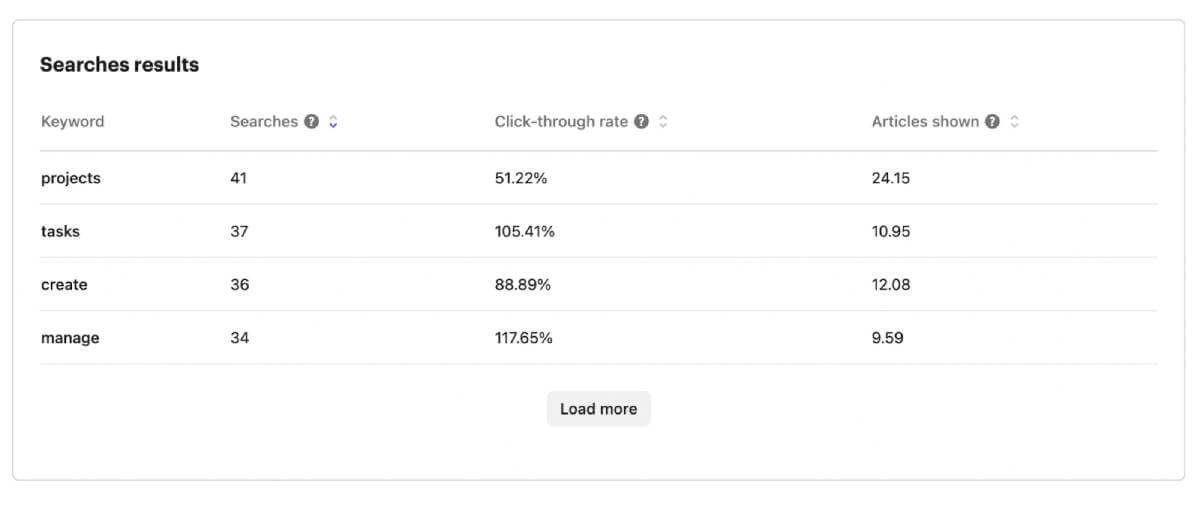
Task: Click the Searches results heading
Action: click(119, 65)
